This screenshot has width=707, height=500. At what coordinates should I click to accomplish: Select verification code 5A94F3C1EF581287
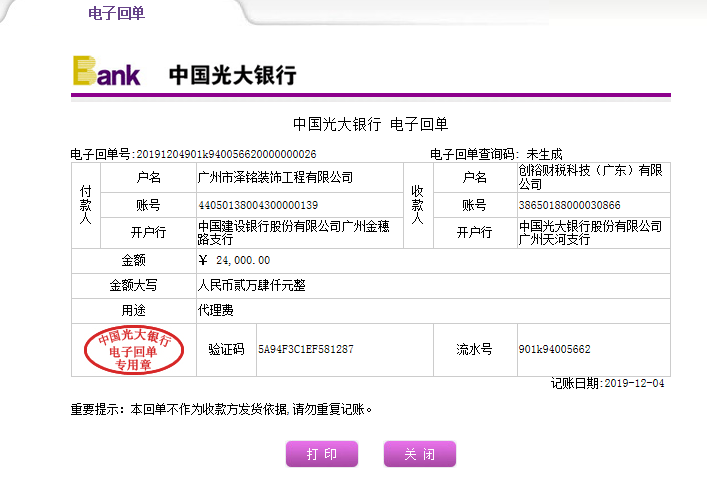pyautogui.click(x=306, y=349)
